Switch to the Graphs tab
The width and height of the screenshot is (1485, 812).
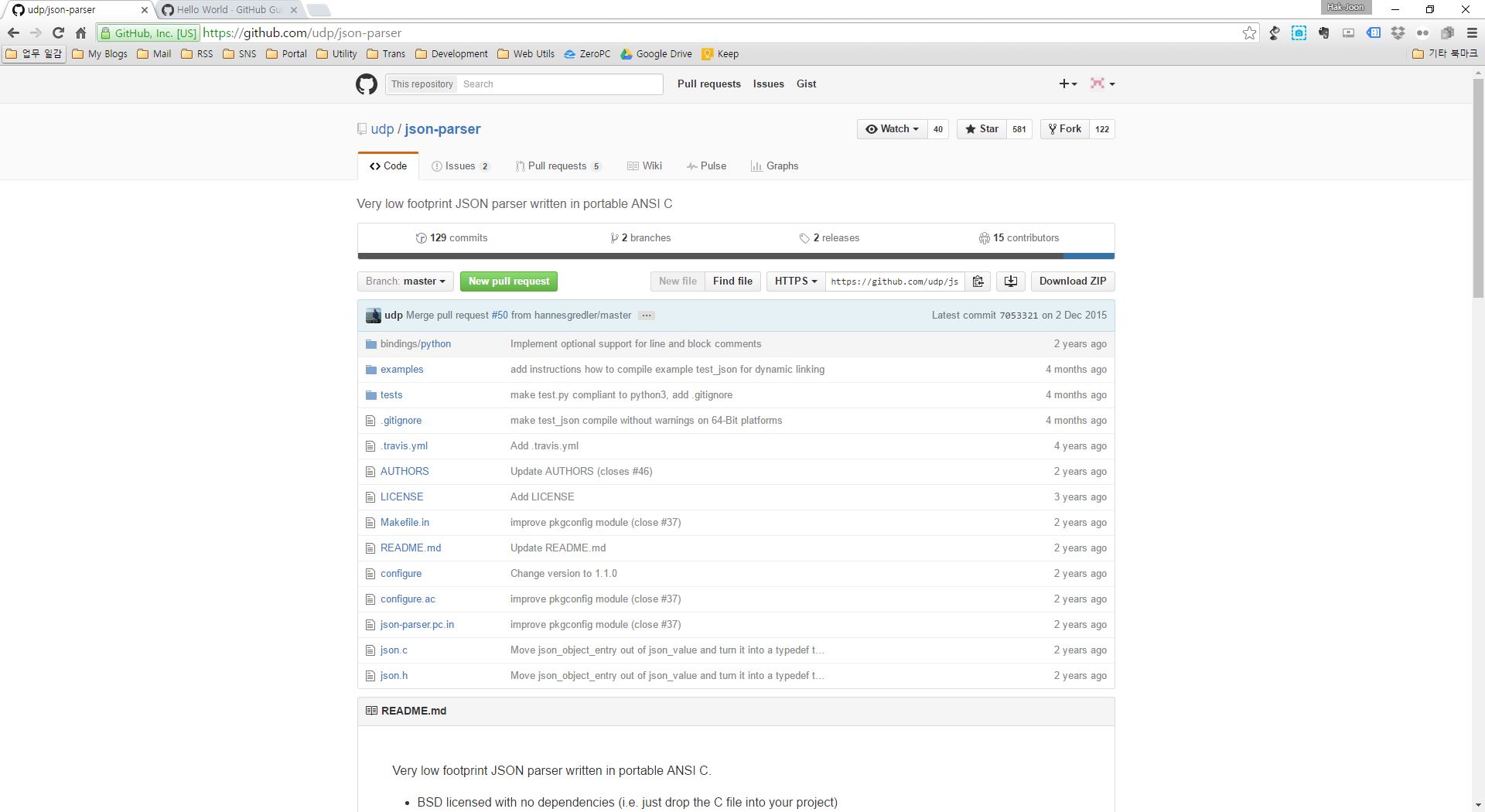click(x=774, y=166)
